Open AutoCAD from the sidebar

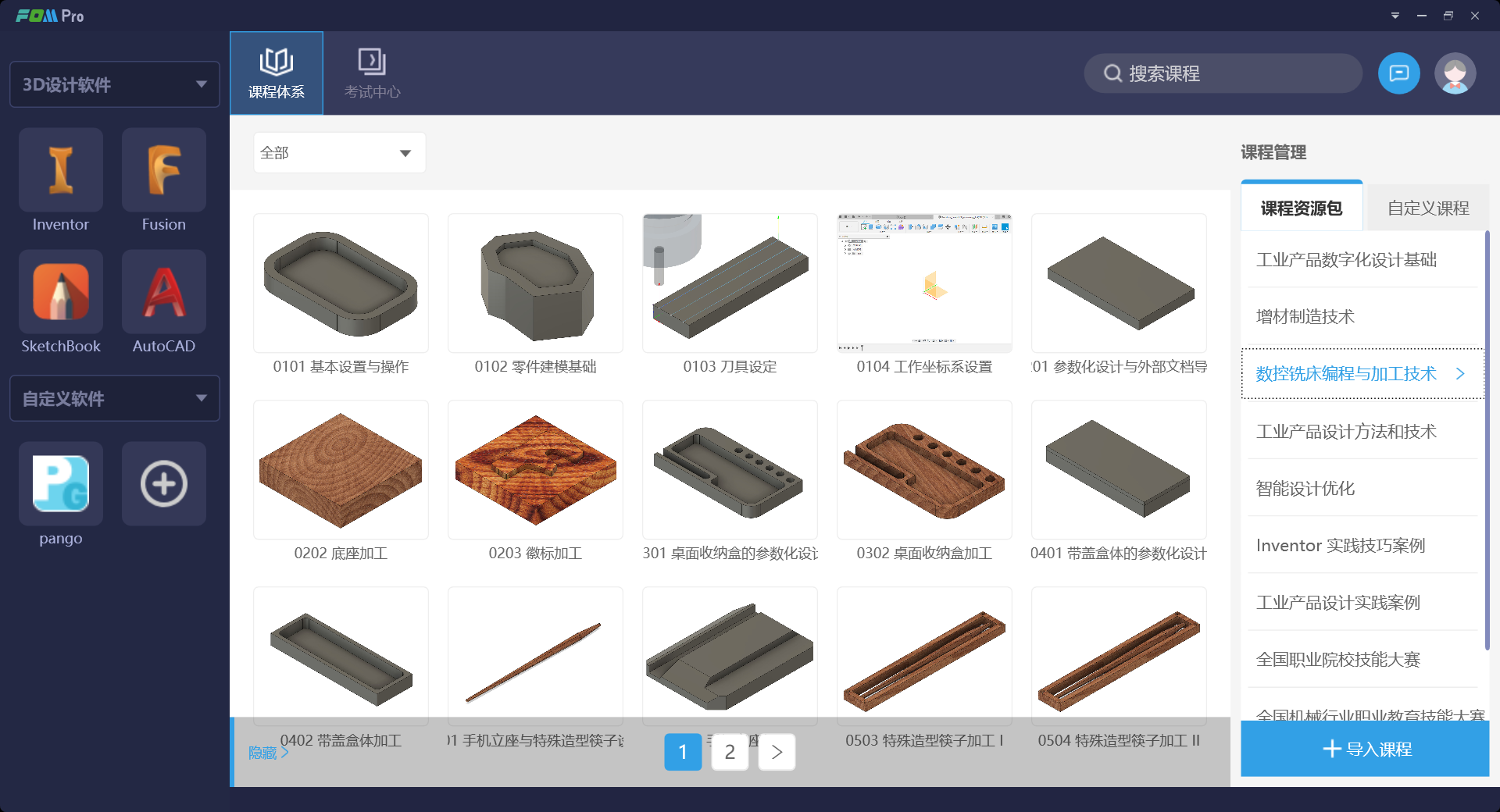(164, 292)
